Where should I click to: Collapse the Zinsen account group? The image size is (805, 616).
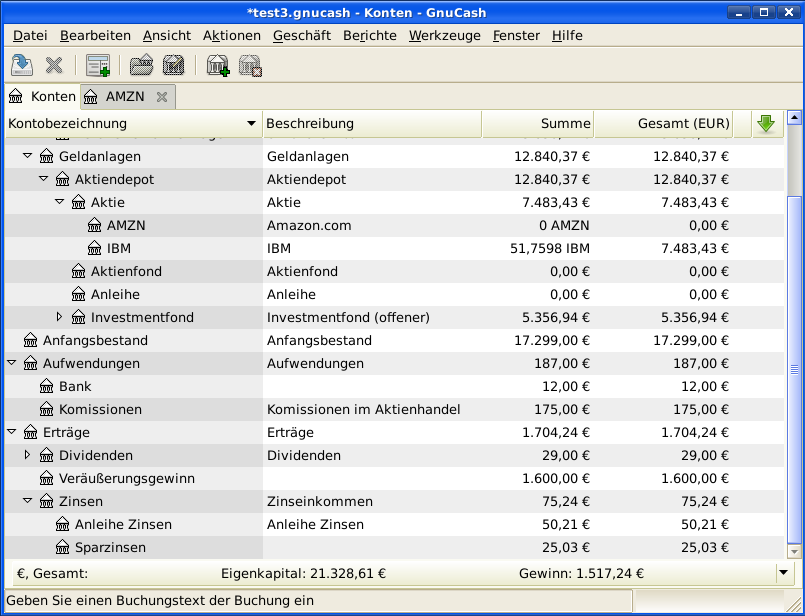(28, 501)
